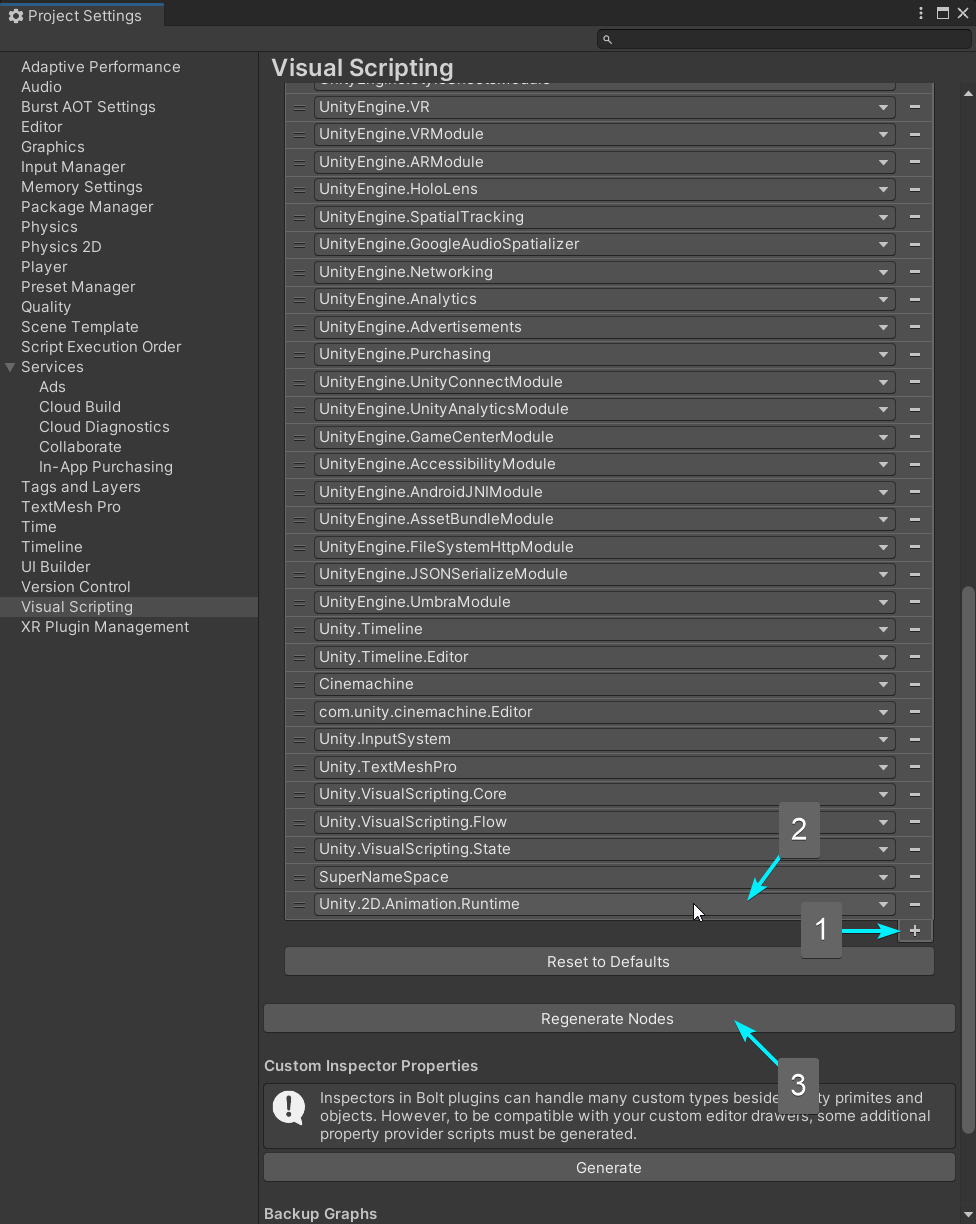Click the vertical scrollbar thumb
This screenshot has width=976, height=1224.
pyautogui.click(x=967, y=860)
